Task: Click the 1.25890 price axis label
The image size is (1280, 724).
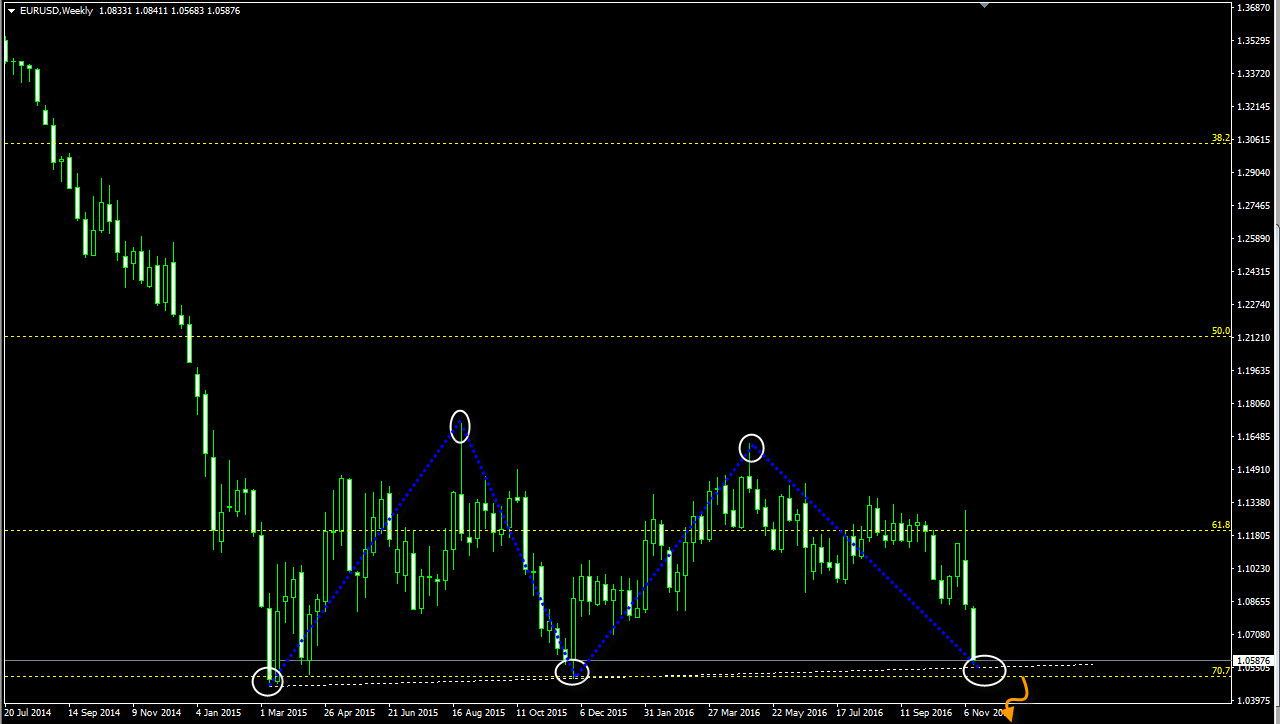Action: 1254,239
